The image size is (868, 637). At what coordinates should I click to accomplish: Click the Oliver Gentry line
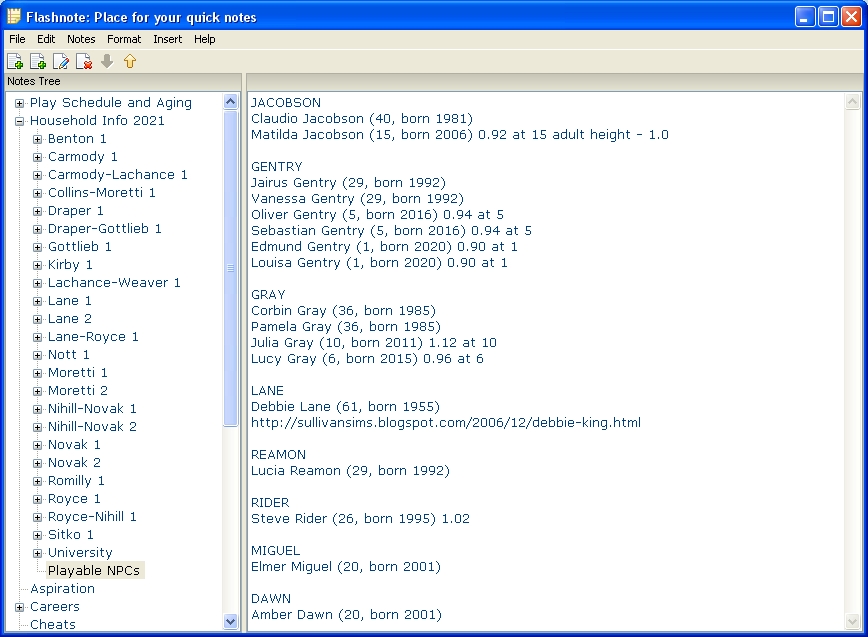point(377,215)
